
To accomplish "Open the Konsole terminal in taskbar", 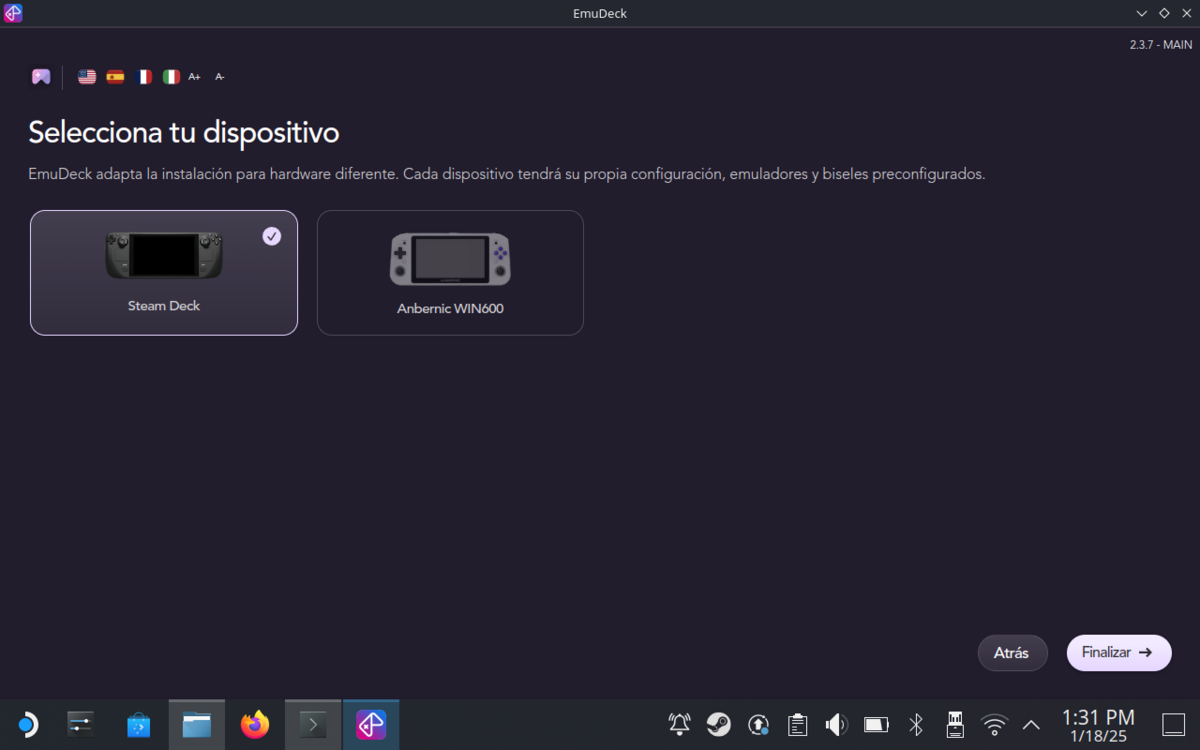I will point(313,724).
